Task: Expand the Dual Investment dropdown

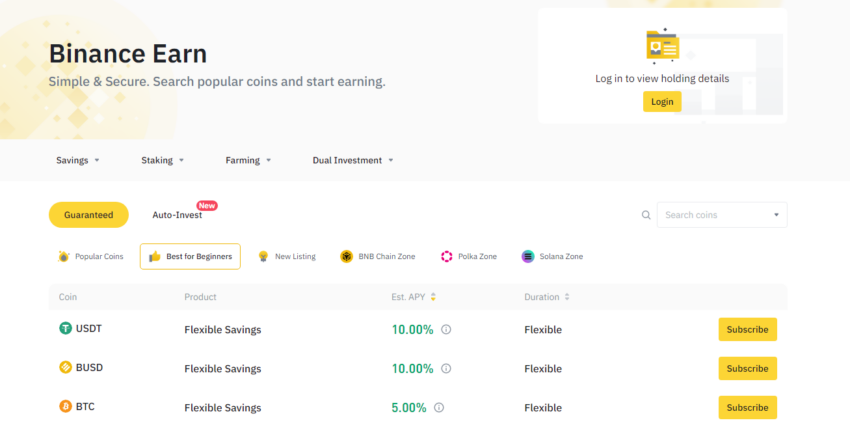Action: (x=353, y=160)
